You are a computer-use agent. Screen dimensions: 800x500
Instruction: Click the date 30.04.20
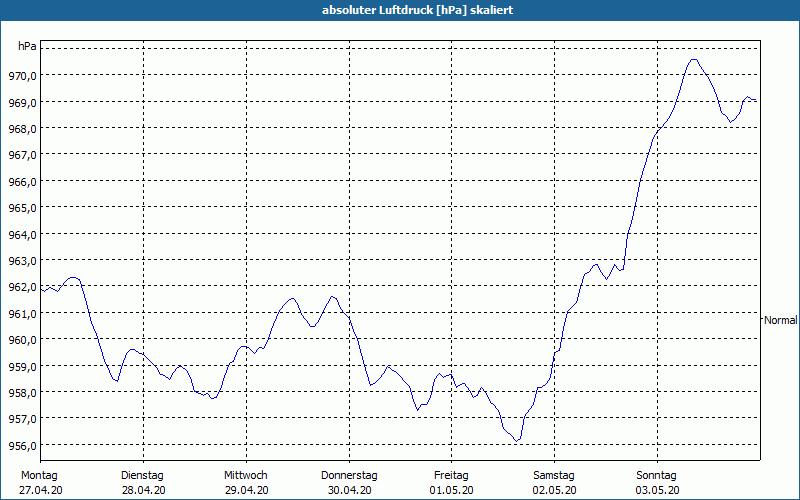coord(349,490)
